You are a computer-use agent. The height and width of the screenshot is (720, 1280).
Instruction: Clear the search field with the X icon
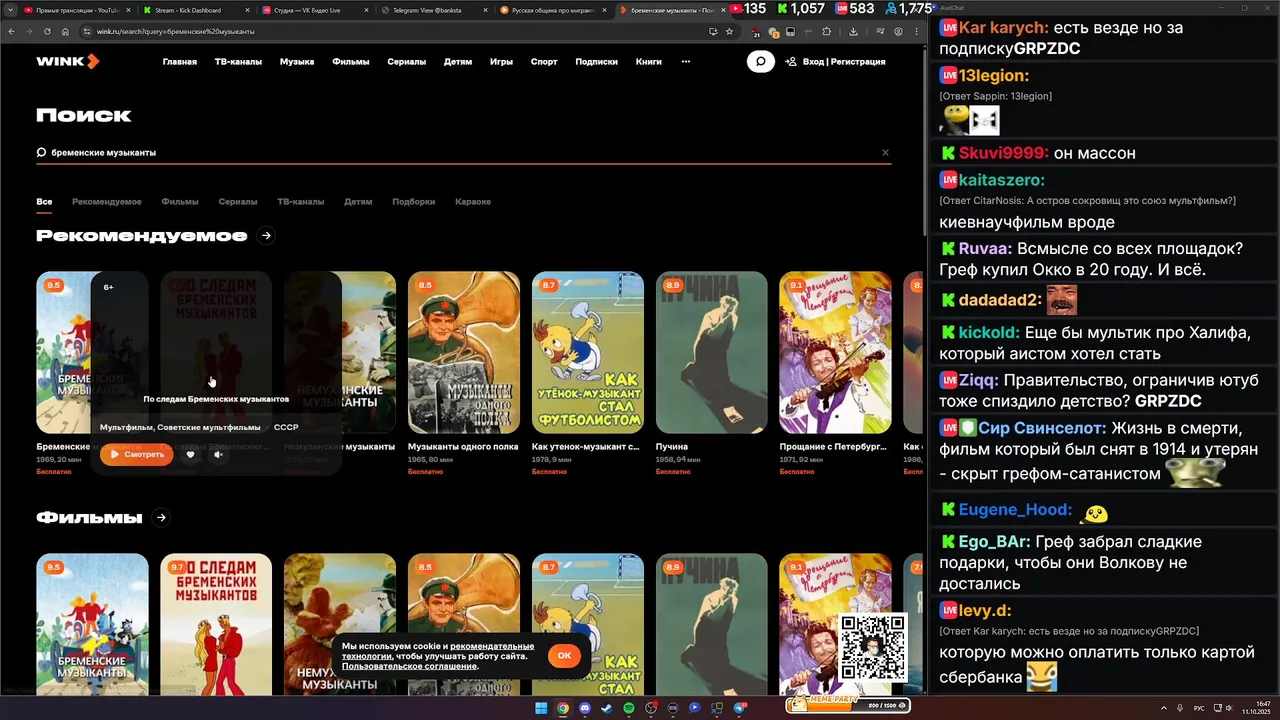click(885, 153)
